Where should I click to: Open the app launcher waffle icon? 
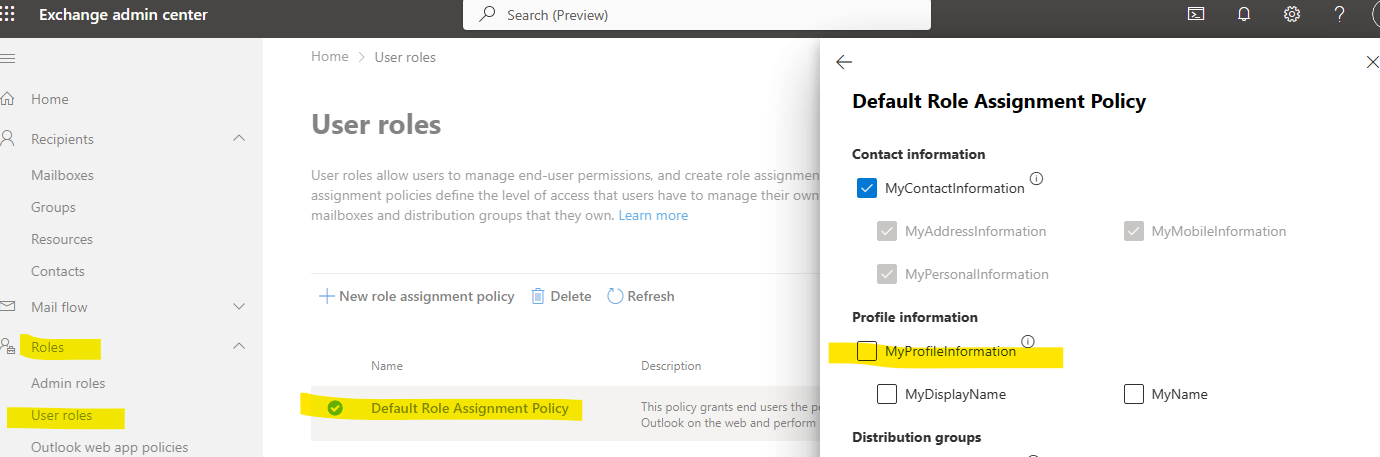tap(7, 14)
